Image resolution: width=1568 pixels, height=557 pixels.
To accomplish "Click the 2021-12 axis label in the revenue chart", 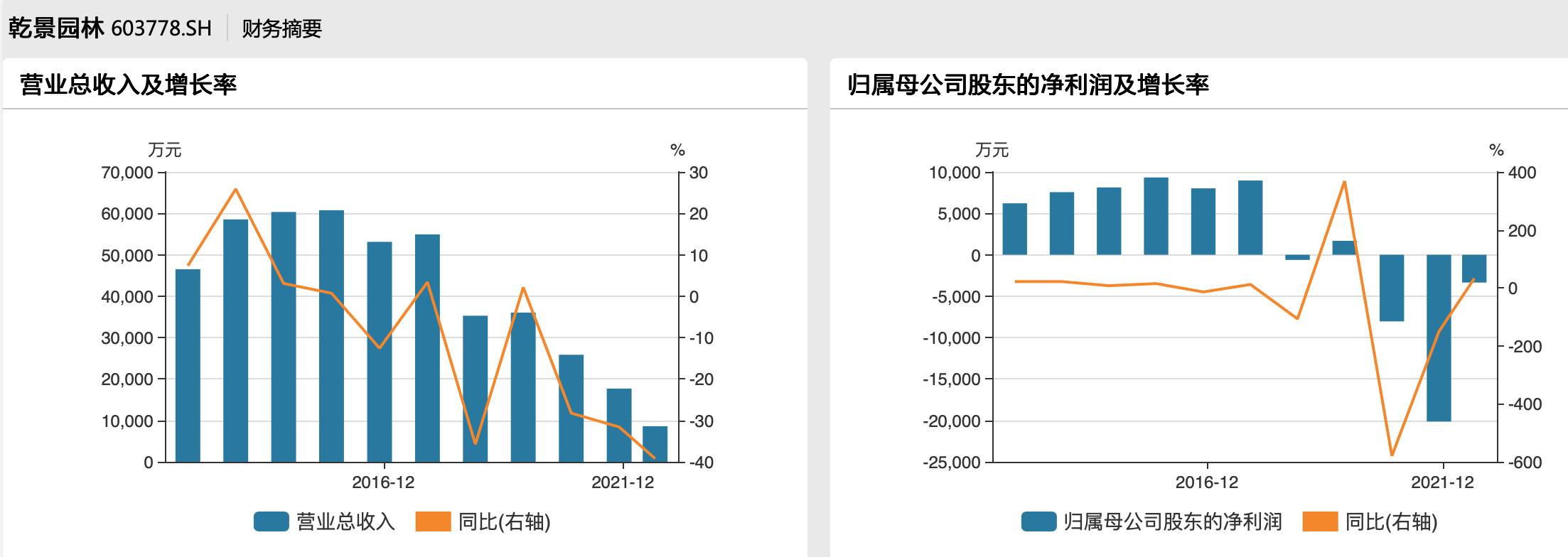I will (623, 482).
